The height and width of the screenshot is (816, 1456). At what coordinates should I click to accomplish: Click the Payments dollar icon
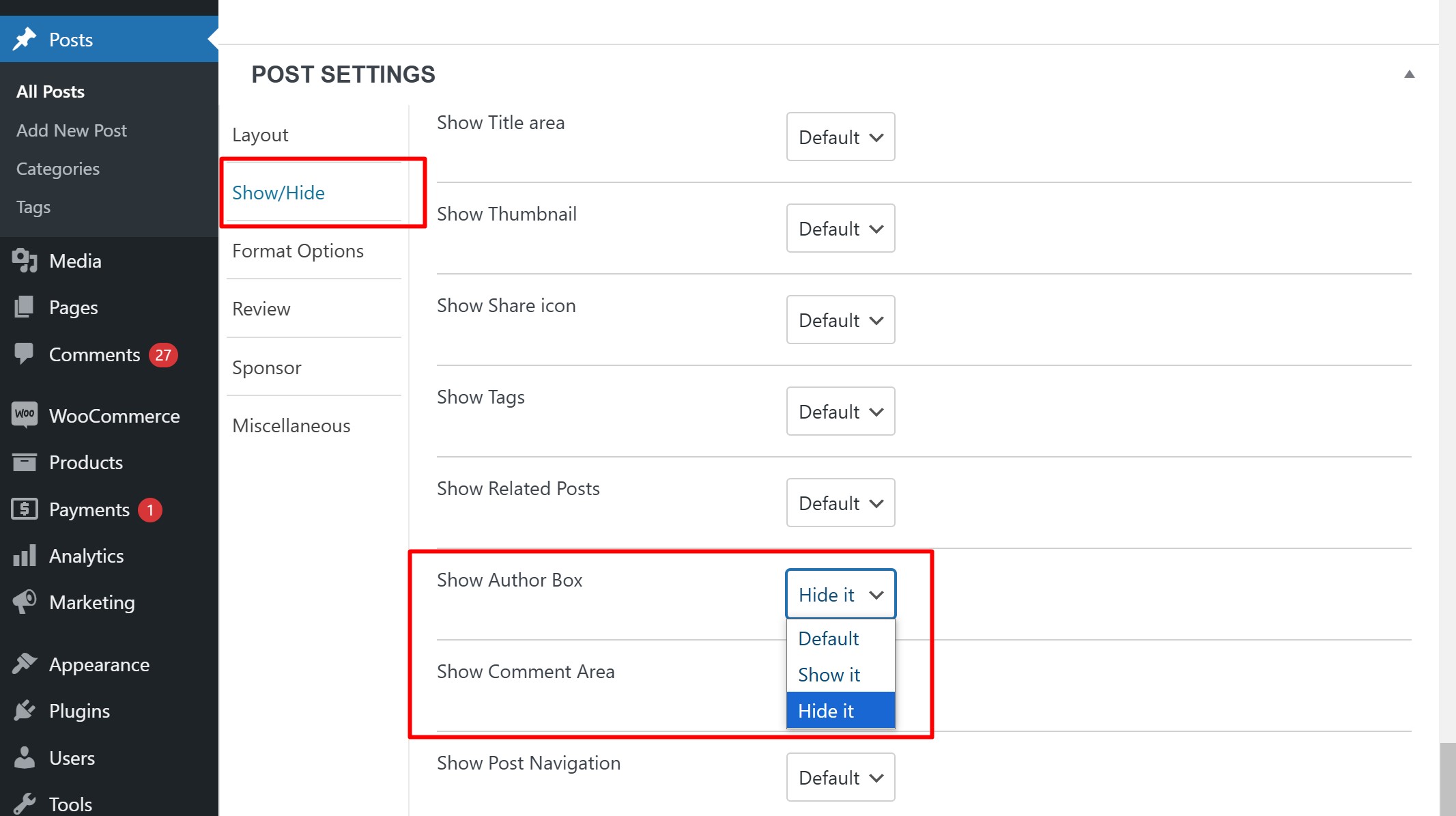tap(25, 509)
